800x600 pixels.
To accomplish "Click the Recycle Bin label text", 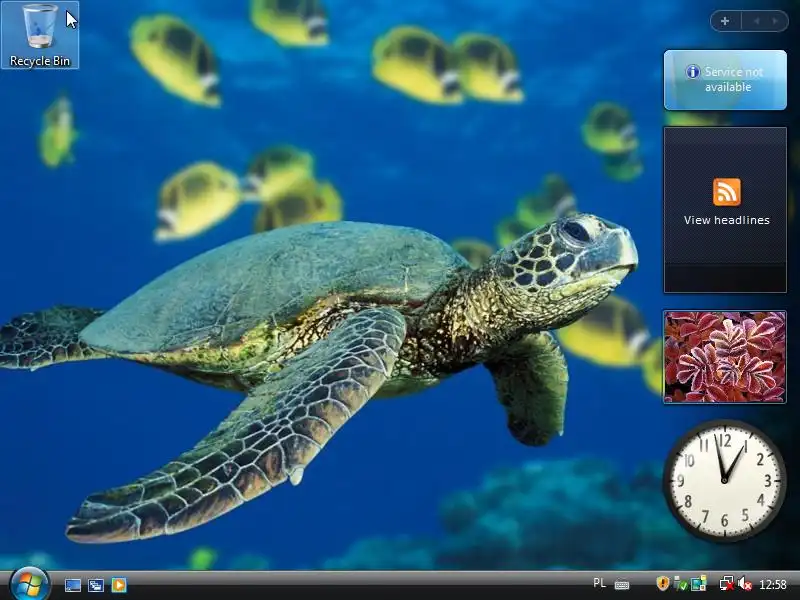I will [40, 61].
